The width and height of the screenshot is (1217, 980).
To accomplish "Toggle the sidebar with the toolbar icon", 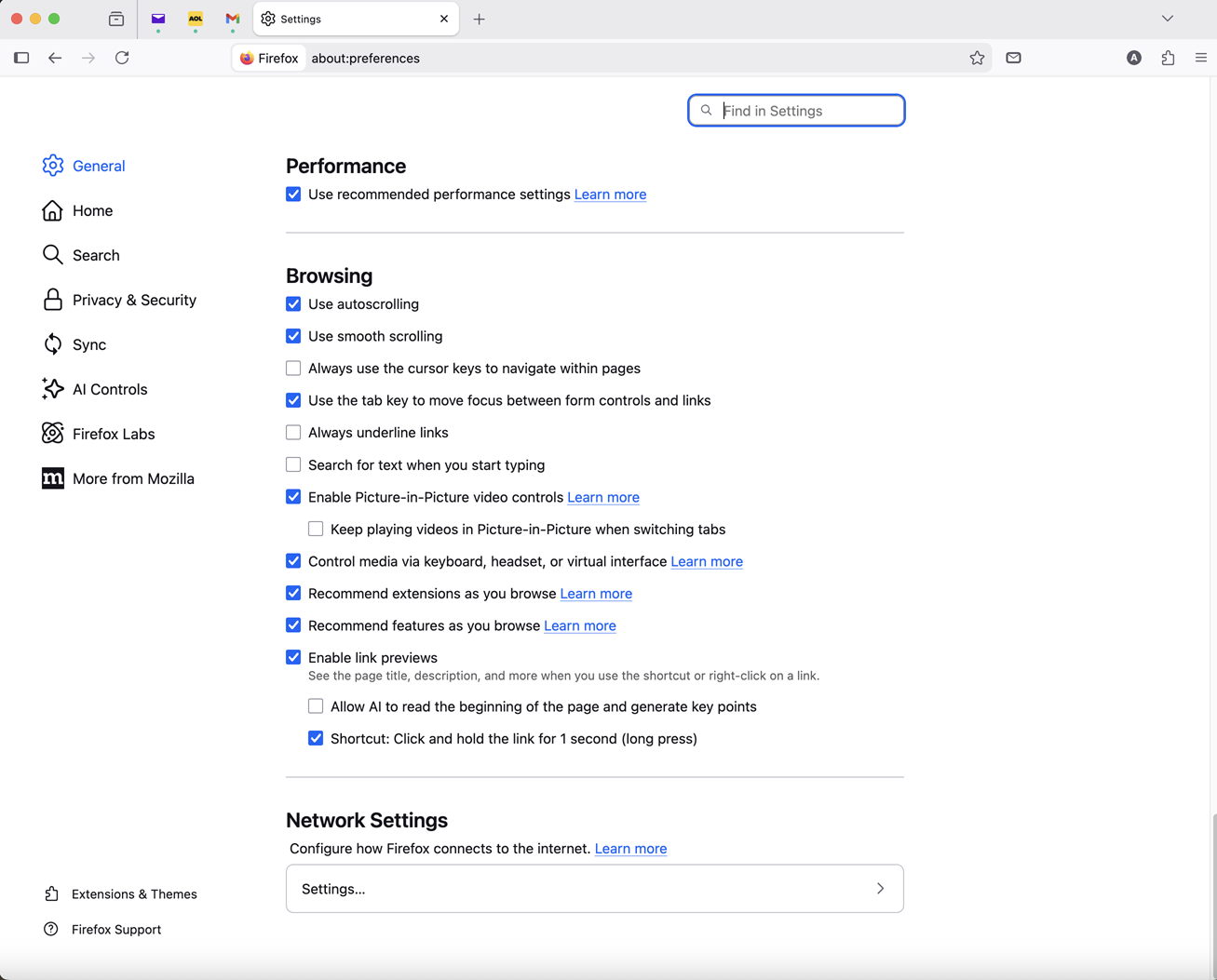I will tap(20, 57).
